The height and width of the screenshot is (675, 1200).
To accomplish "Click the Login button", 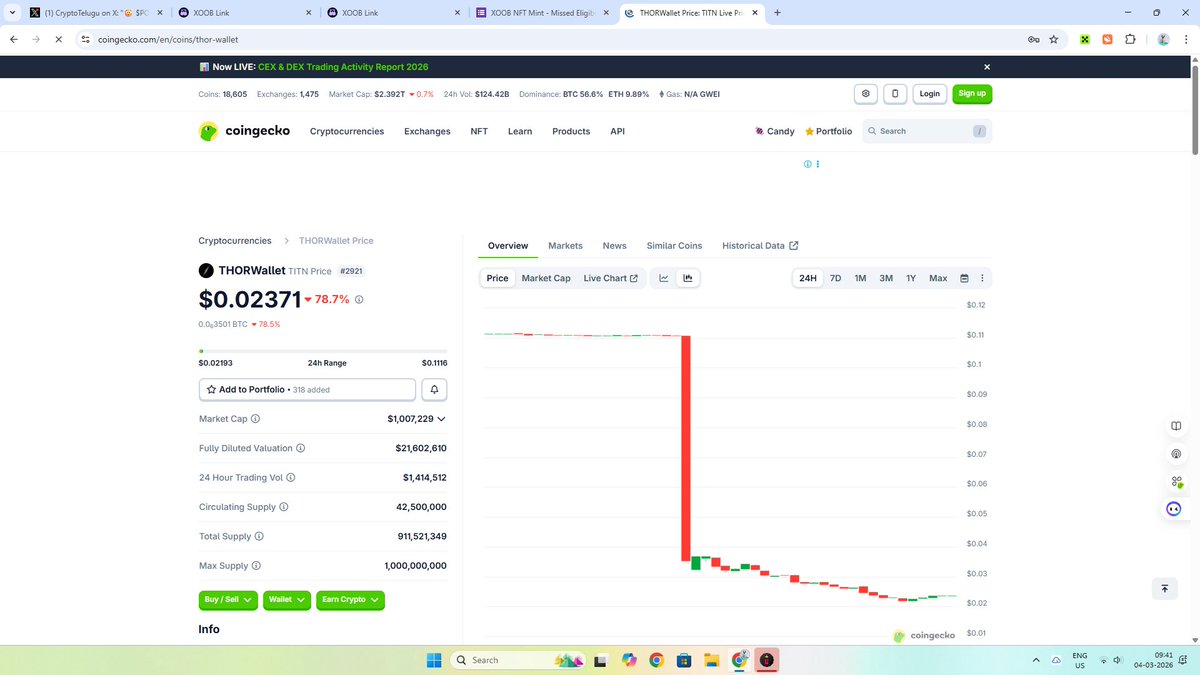I will point(930,94).
